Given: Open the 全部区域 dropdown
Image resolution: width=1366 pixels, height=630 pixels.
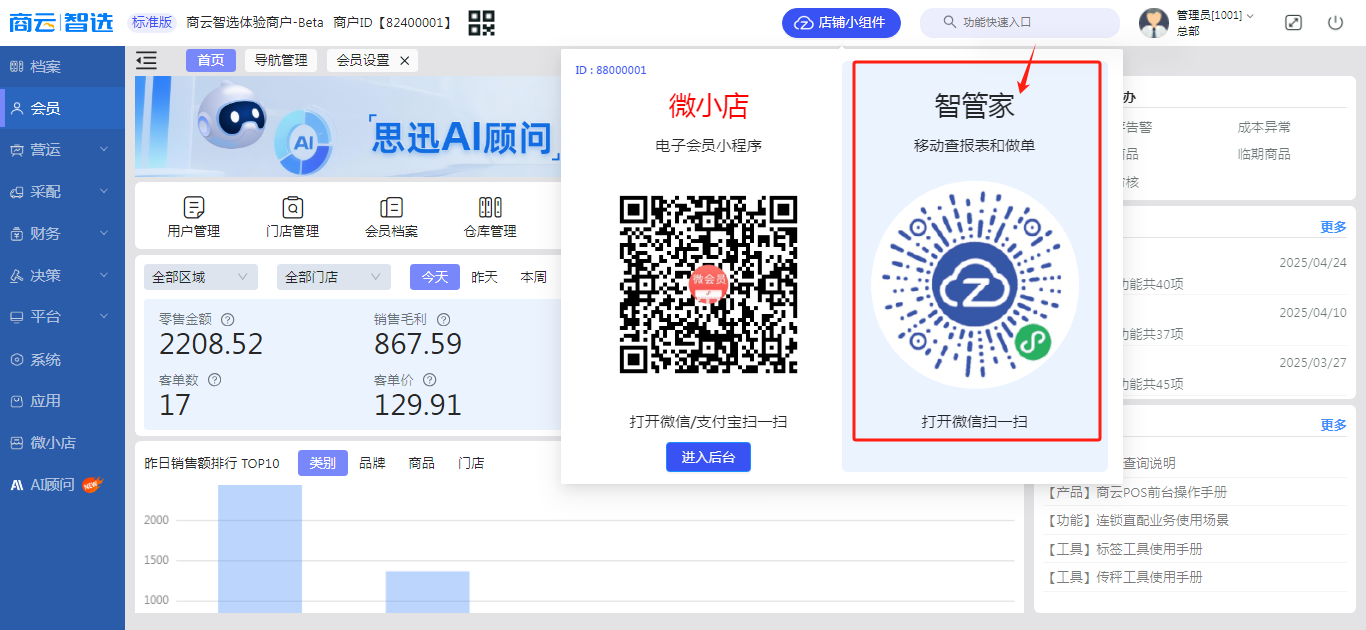Looking at the screenshot, I should [201, 277].
